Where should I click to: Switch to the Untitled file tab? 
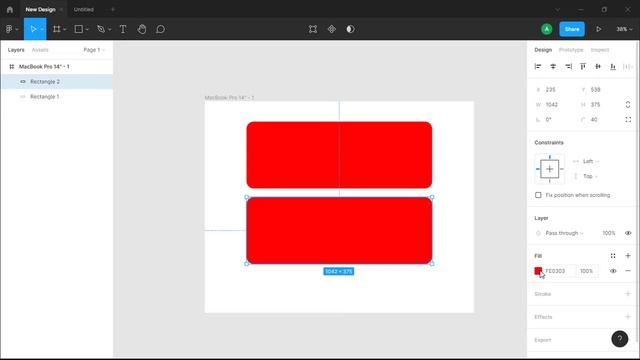(x=84, y=9)
